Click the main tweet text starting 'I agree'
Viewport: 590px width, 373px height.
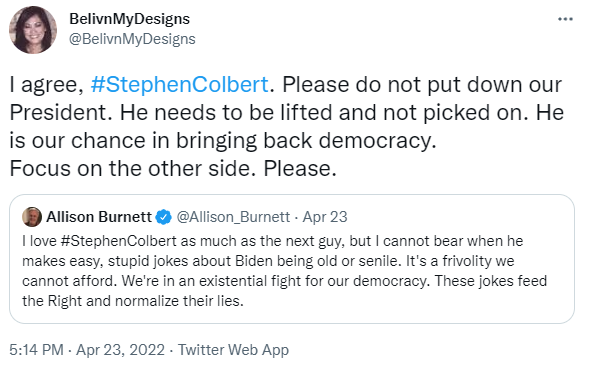click(x=286, y=126)
